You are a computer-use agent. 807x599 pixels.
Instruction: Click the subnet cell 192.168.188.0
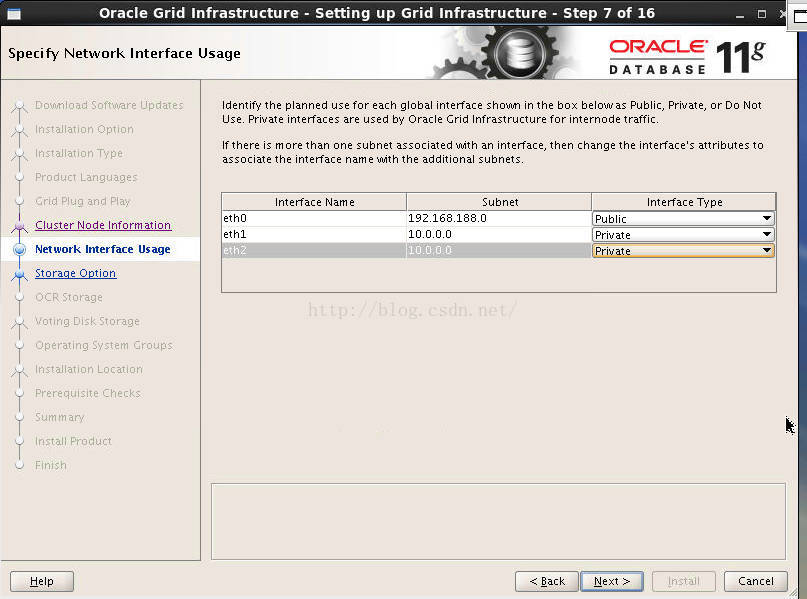(499, 218)
